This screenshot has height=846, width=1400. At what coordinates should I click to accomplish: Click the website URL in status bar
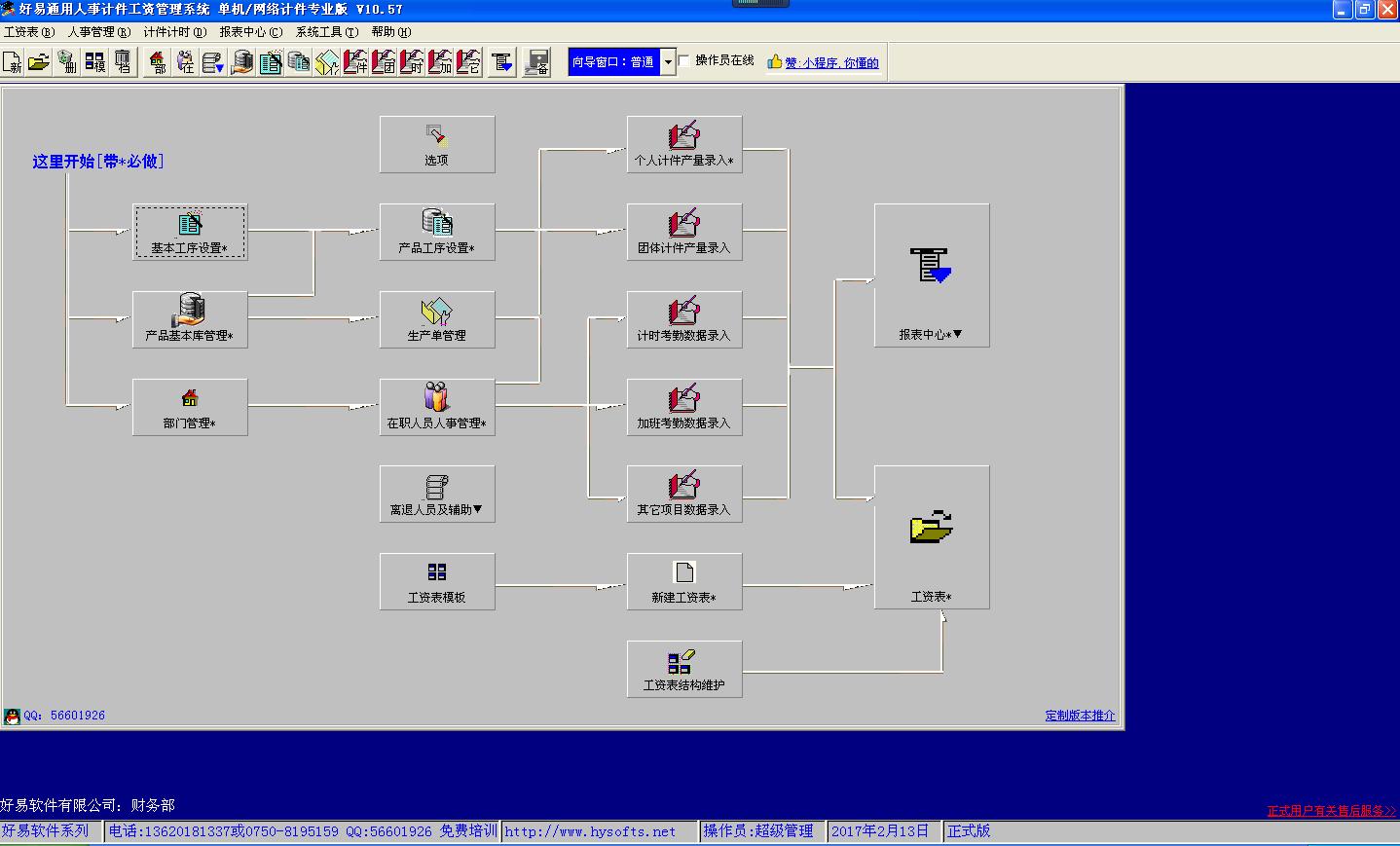pos(590,831)
